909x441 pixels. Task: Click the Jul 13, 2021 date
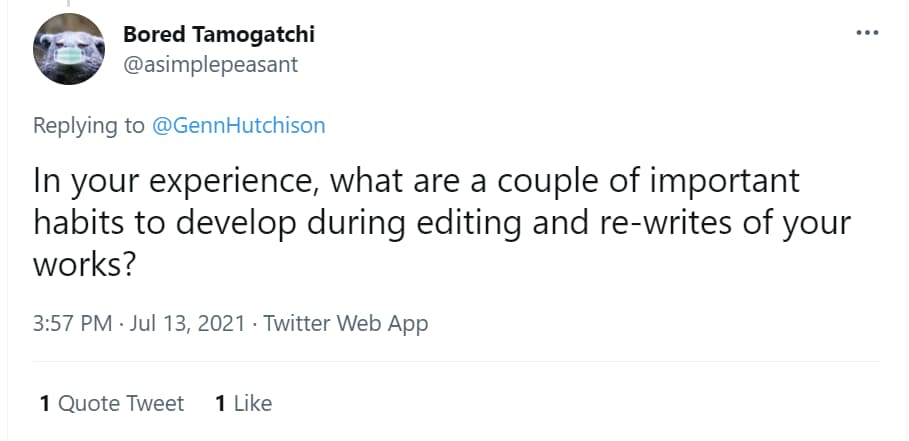(x=187, y=323)
